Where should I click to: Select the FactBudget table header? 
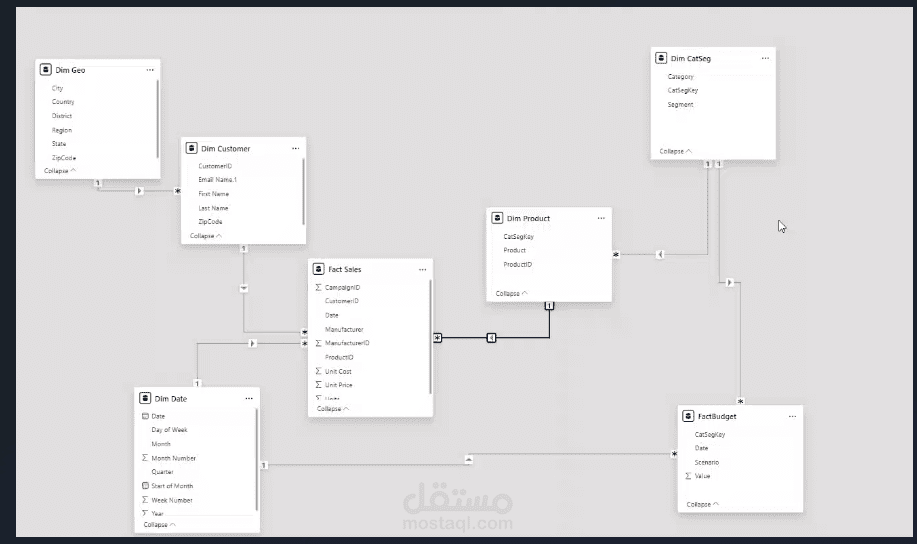tap(740, 416)
